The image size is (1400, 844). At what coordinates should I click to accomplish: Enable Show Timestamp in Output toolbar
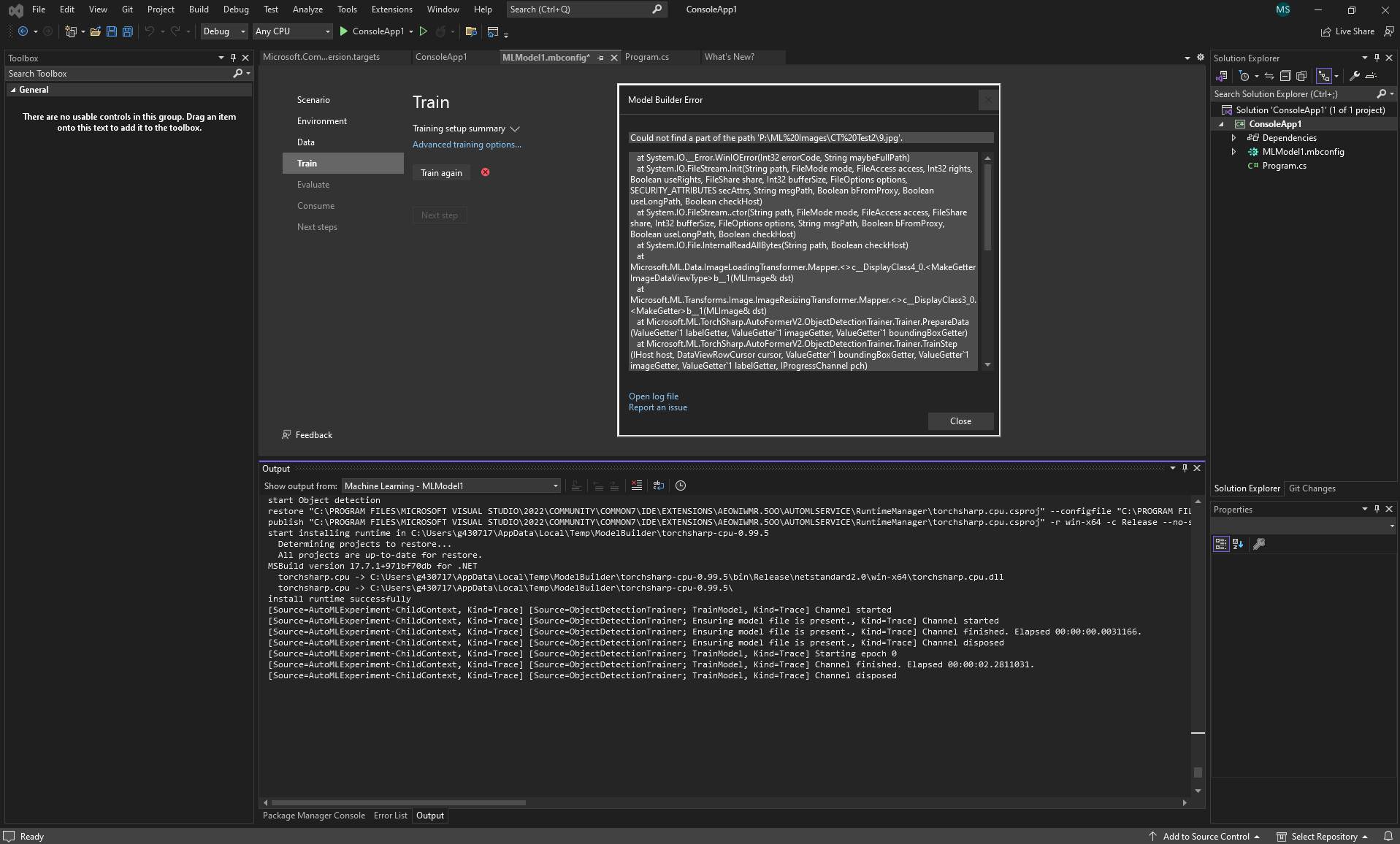tap(681, 486)
